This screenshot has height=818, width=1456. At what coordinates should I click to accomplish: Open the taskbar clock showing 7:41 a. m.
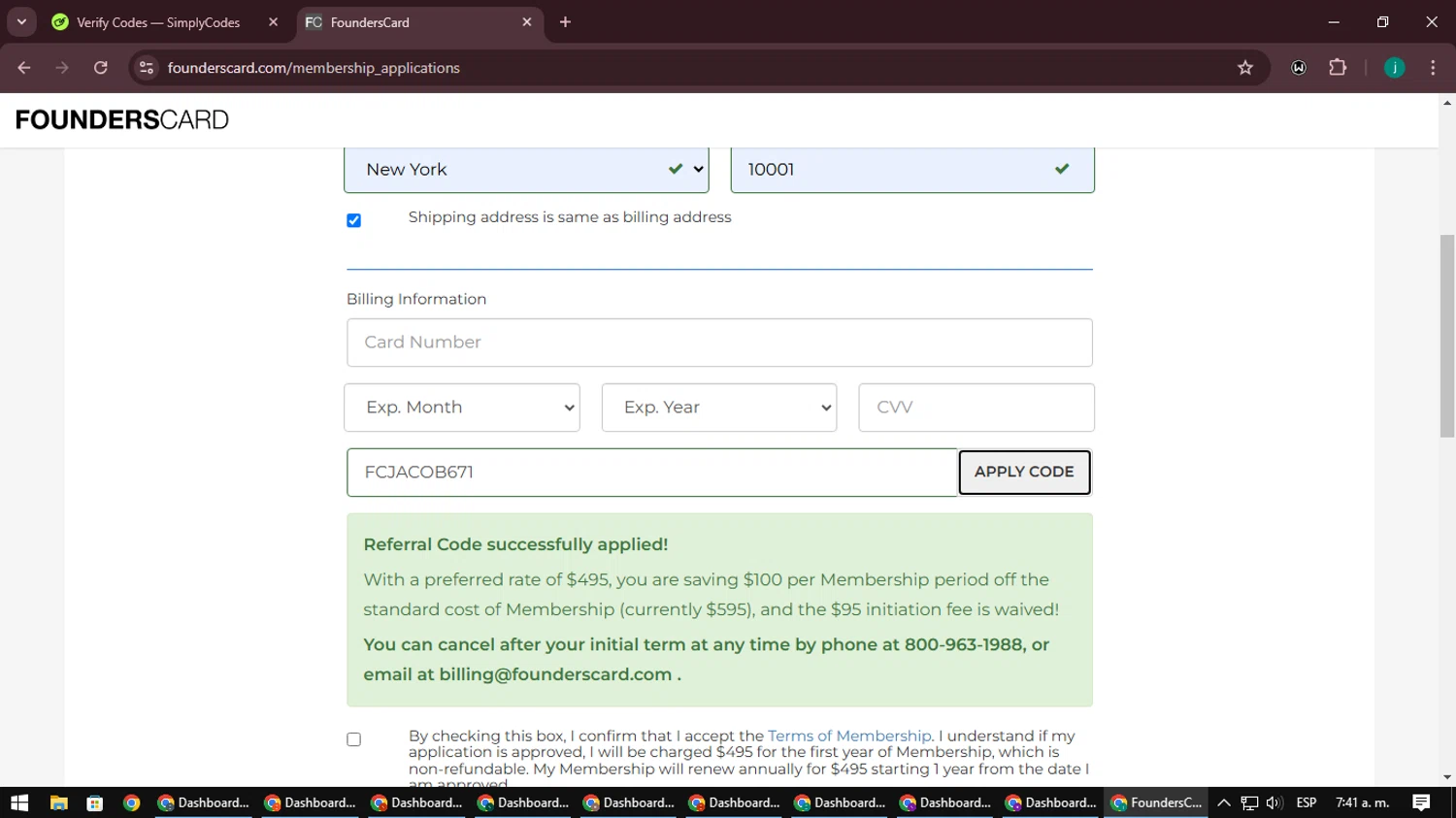pyautogui.click(x=1362, y=802)
